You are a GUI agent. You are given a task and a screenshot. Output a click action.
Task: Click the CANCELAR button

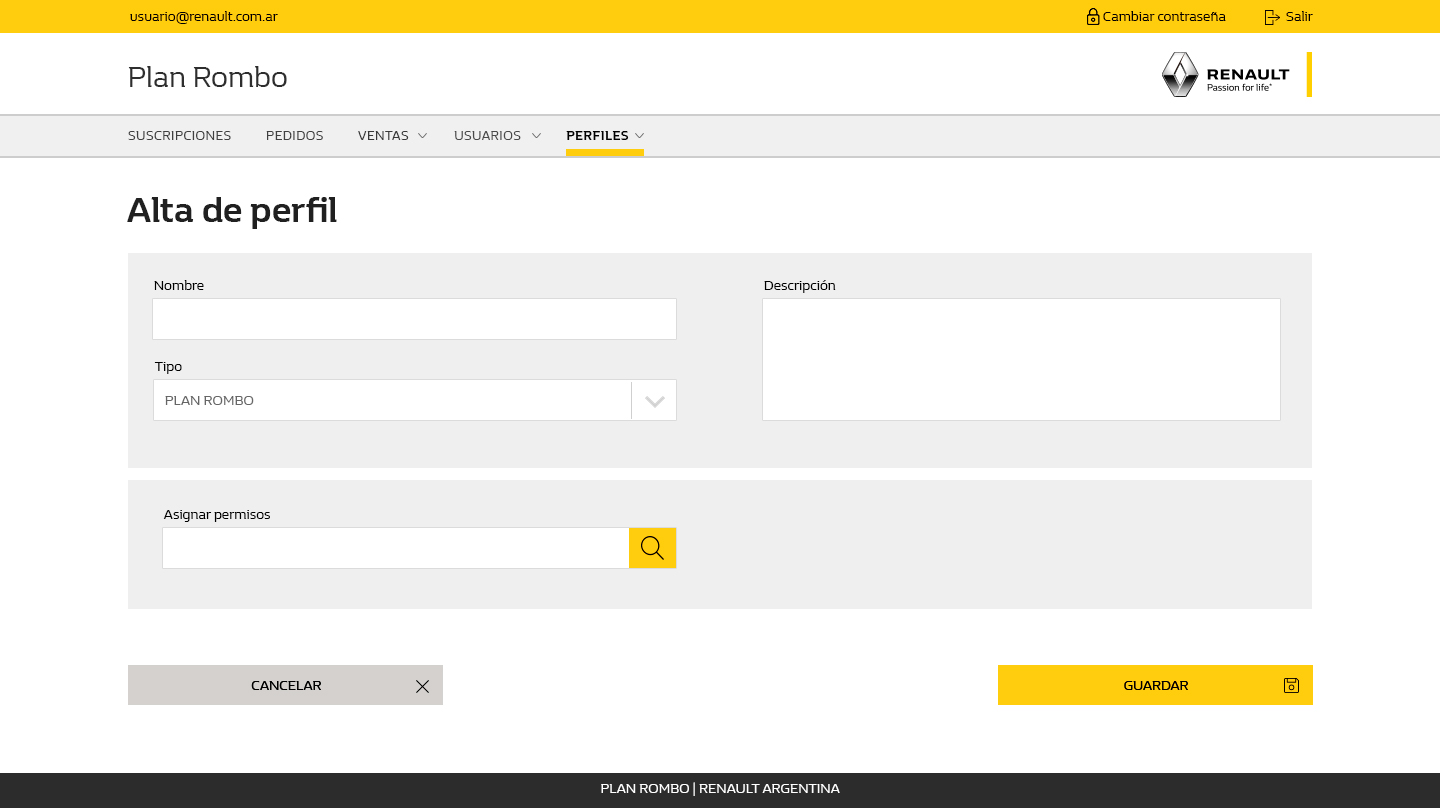coord(285,685)
